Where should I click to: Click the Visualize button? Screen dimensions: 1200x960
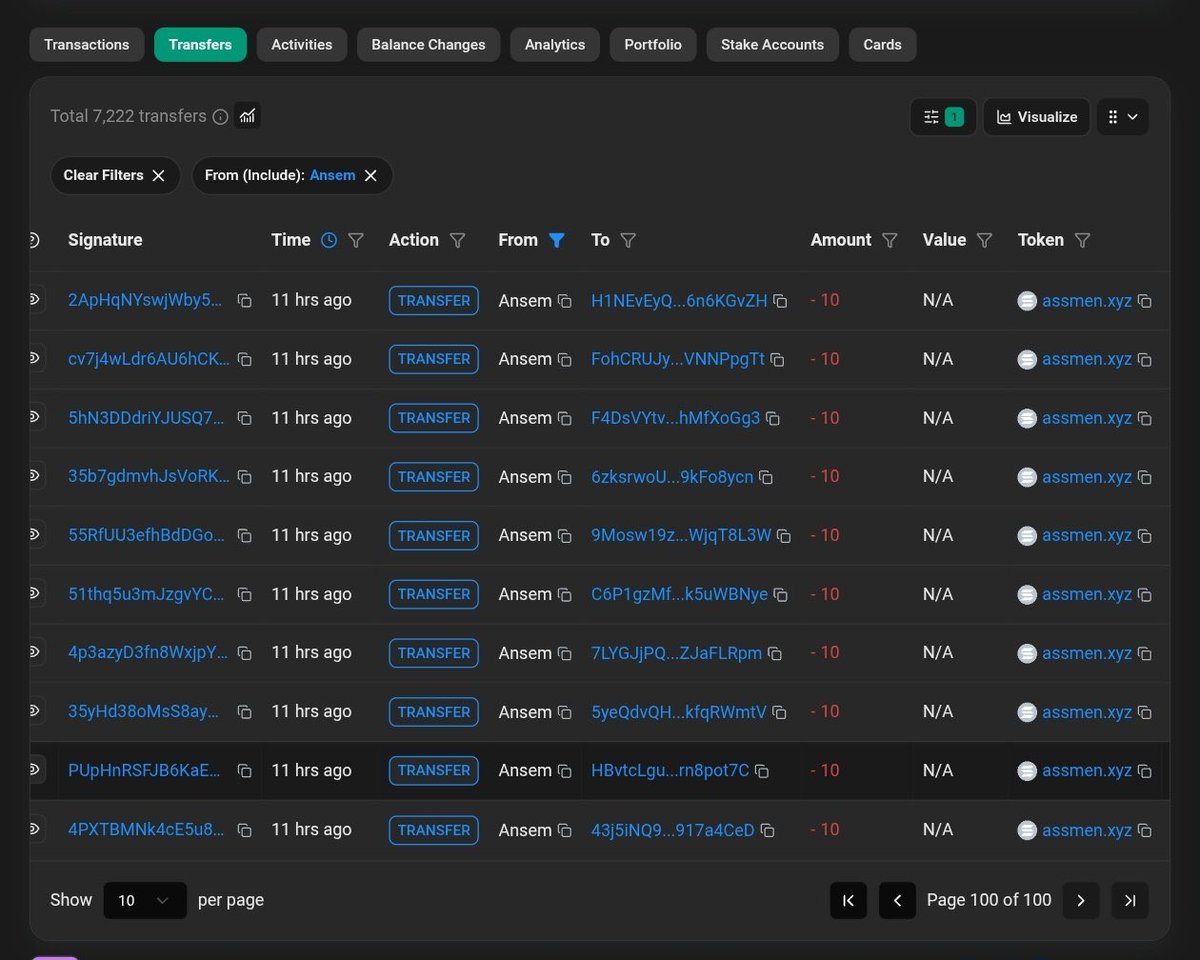pyautogui.click(x=1036, y=117)
